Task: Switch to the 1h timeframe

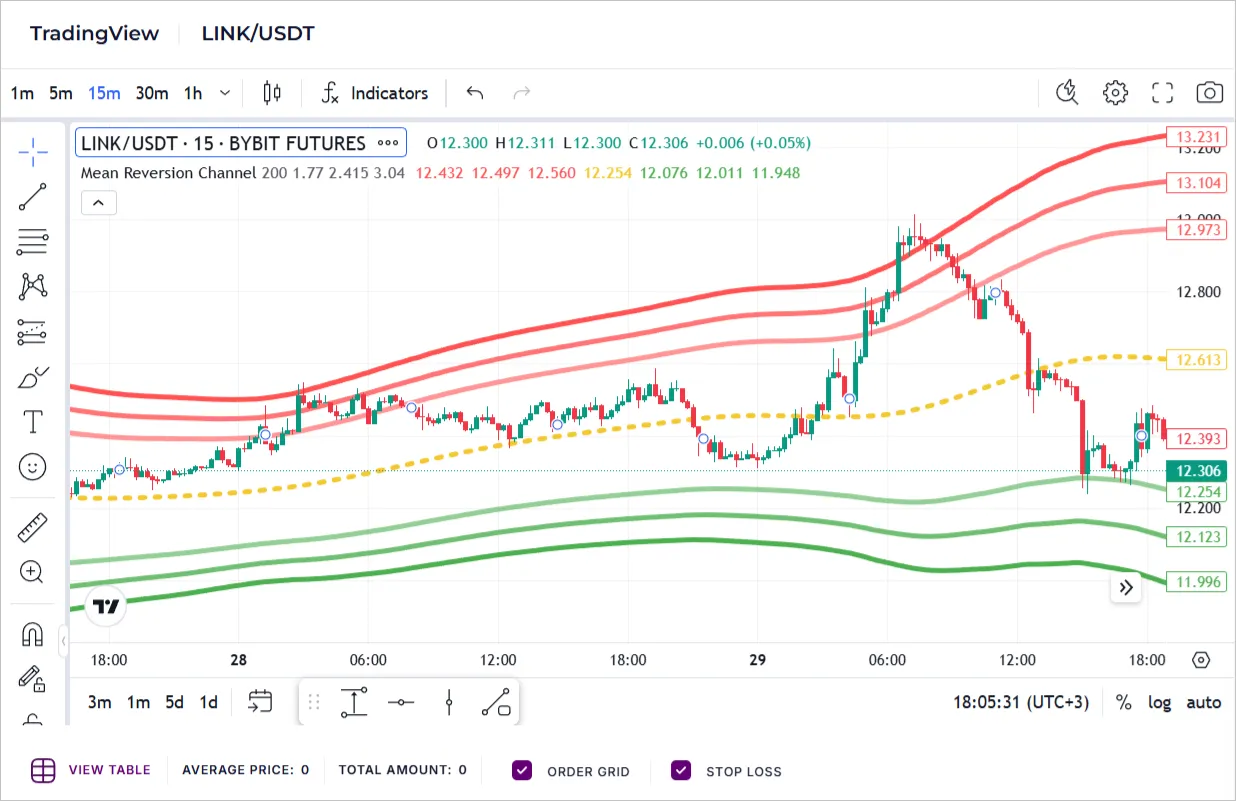Action: pos(193,93)
